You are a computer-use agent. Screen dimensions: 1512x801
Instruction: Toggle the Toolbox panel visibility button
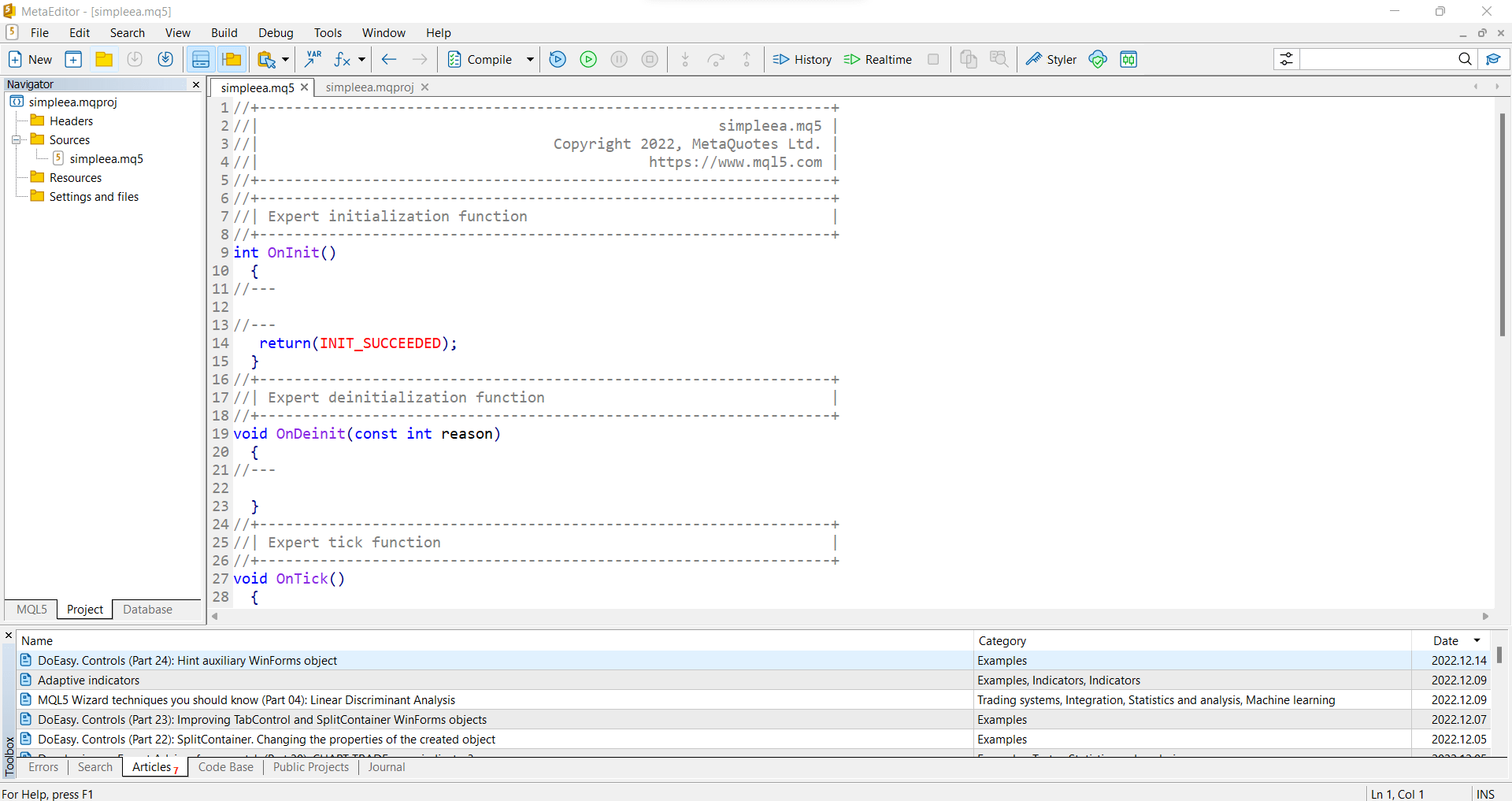(x=232, y=59)
